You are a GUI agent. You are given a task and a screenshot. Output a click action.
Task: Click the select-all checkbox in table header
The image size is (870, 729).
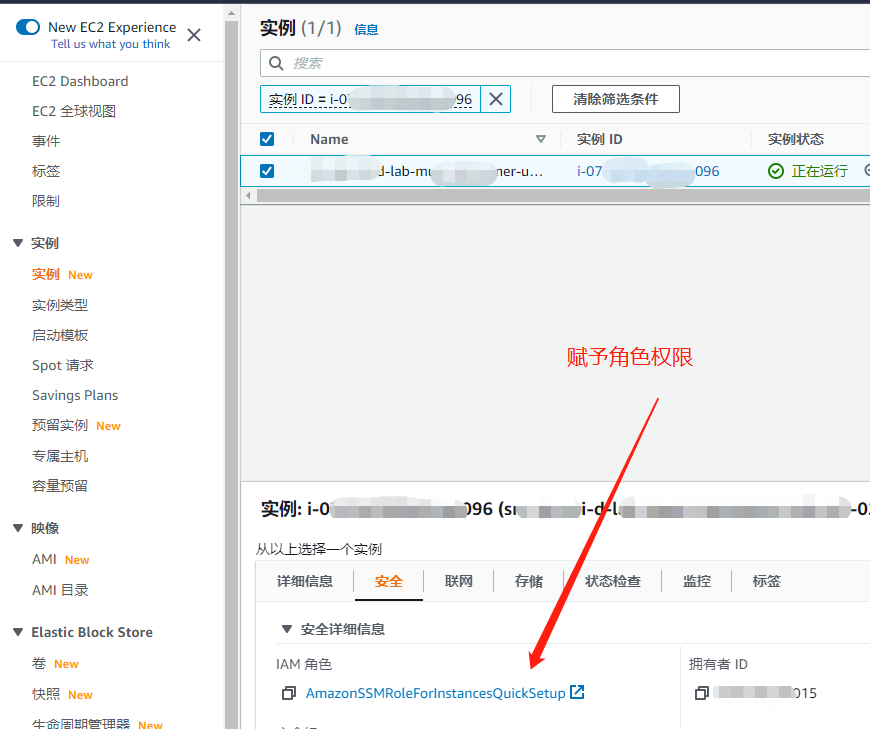pyautogui.click(x=266, y=139)
